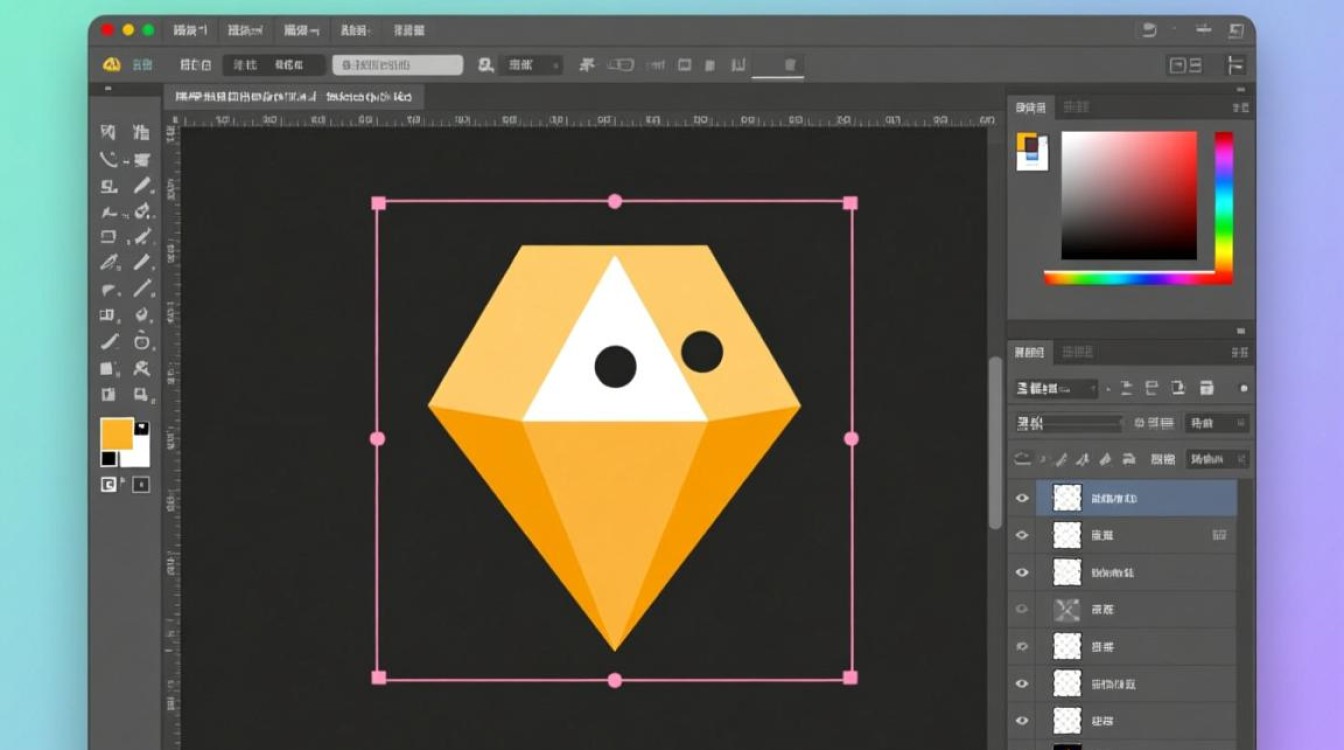Viewport: 1344px width, 750px height.
Task: Open the blend mode field in layers panel
Action: tap(1069, 423)
